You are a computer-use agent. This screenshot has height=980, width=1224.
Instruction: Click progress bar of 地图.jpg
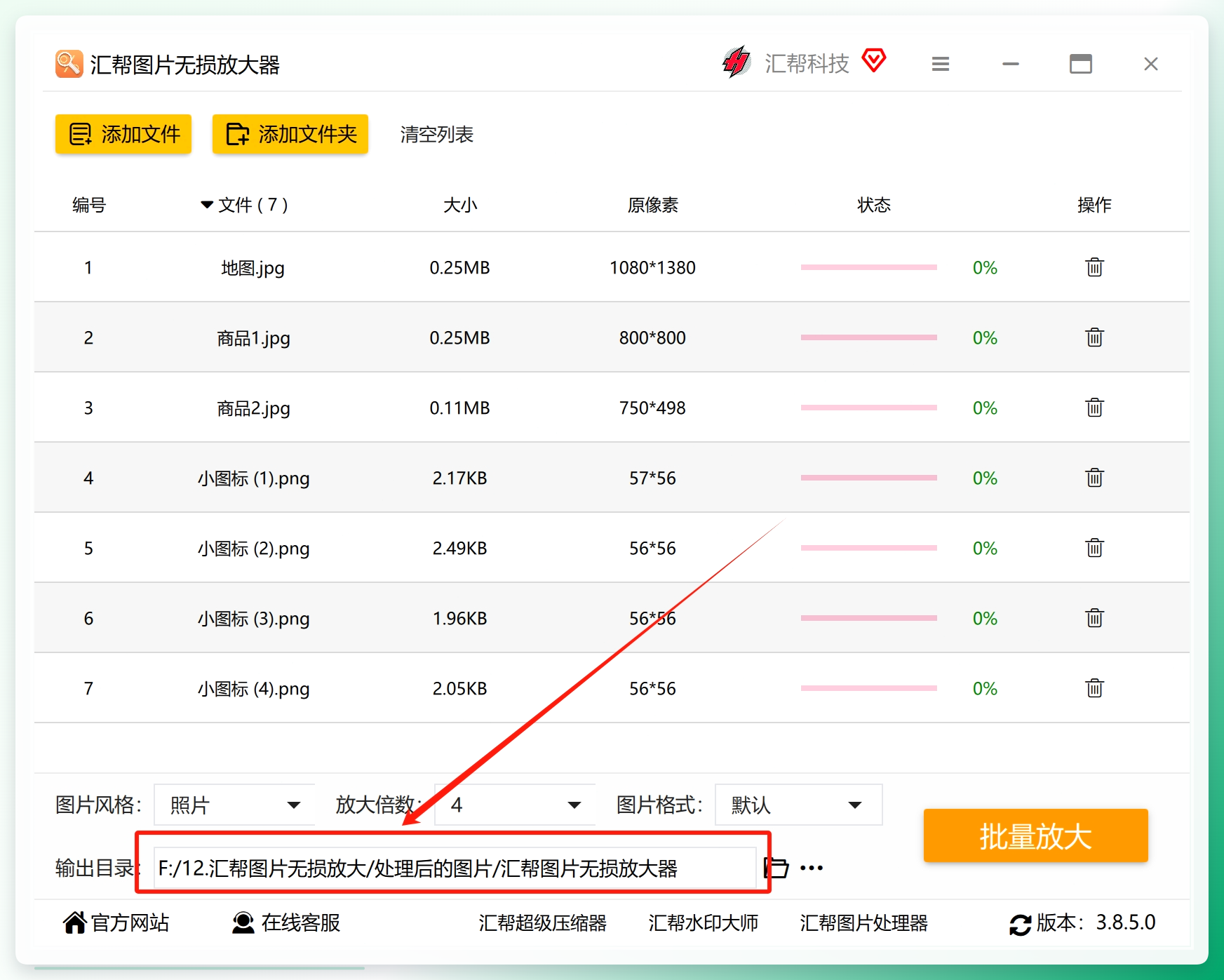click(x=869, y=267)
